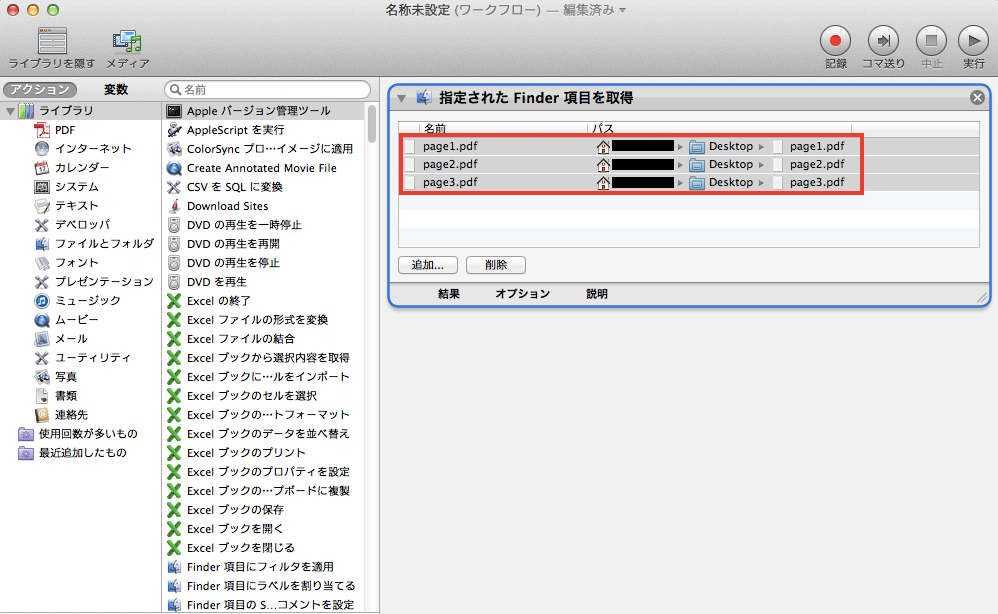The image size is (998, 614).
Task: Remove action with its close X button
Action: tap(977, 97)
